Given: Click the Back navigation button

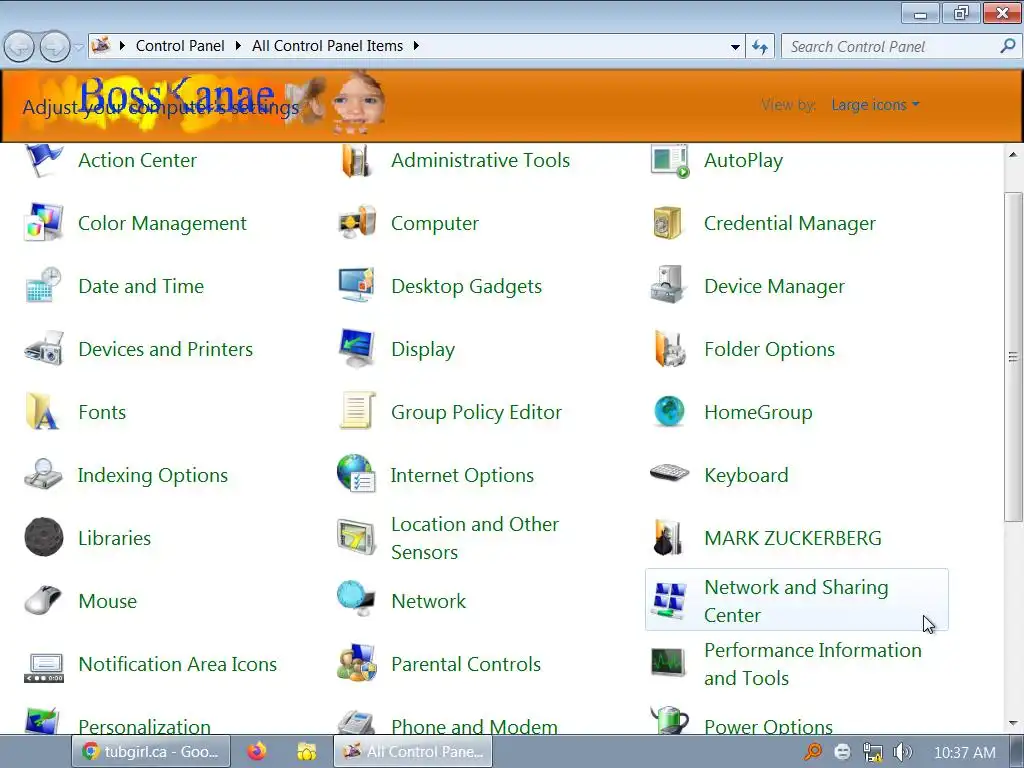Looking at the screenshot, I should click(19, 47).
